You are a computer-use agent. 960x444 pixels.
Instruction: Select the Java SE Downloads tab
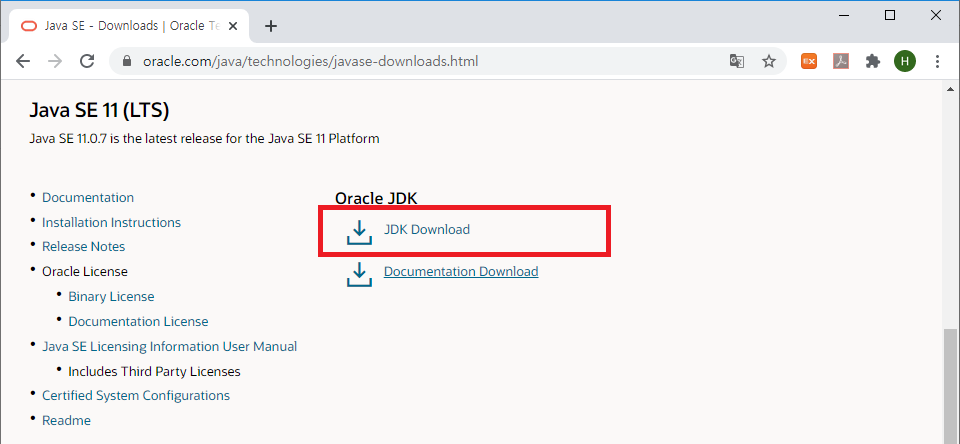pyautogui.click(x=129, y=26)
